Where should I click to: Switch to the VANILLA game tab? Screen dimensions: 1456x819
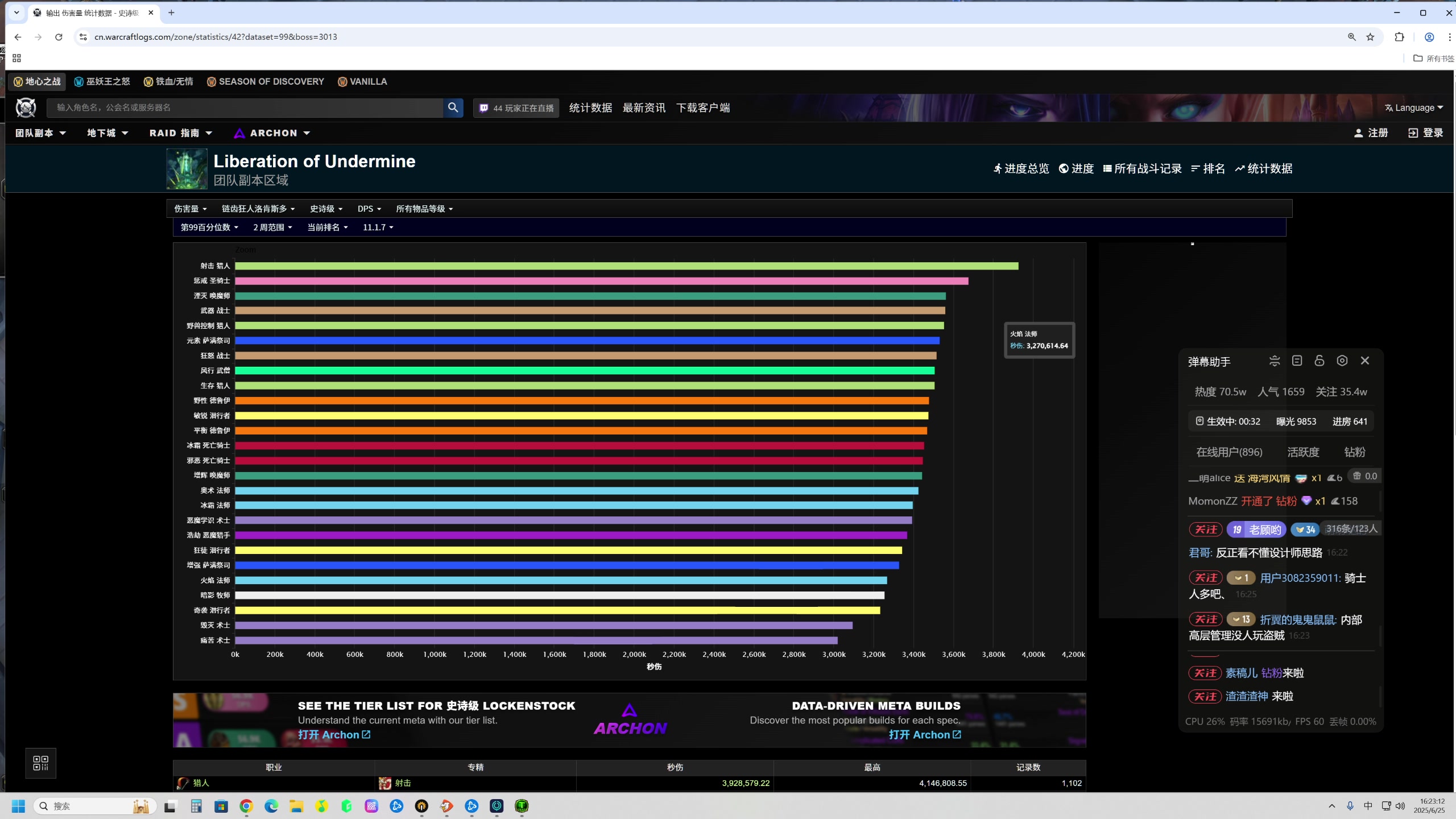coord(362,81)
